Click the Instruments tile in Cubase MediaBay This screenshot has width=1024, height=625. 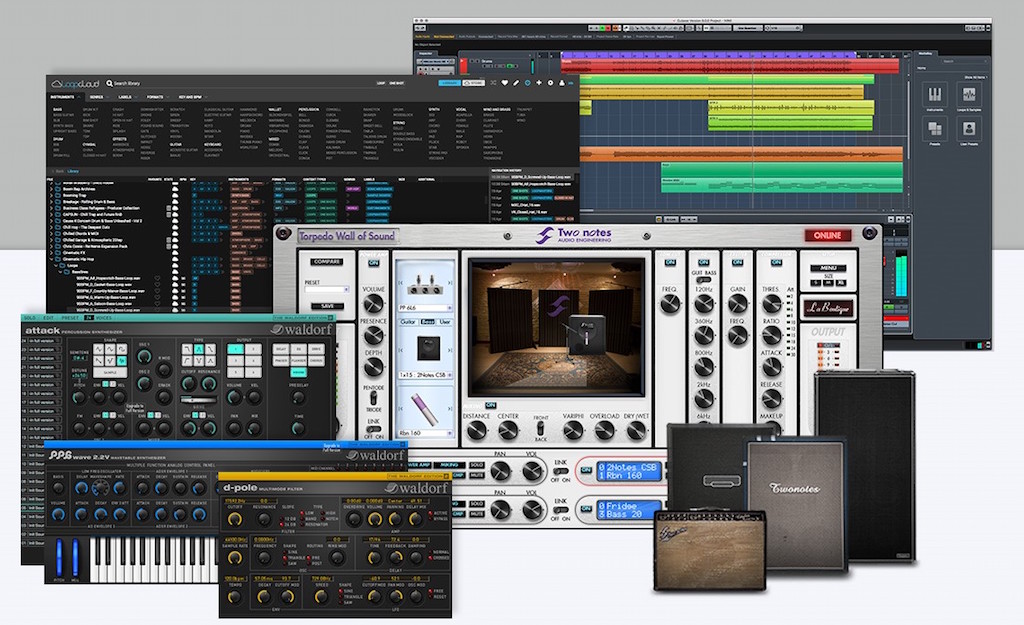click(x=935, y=95)
